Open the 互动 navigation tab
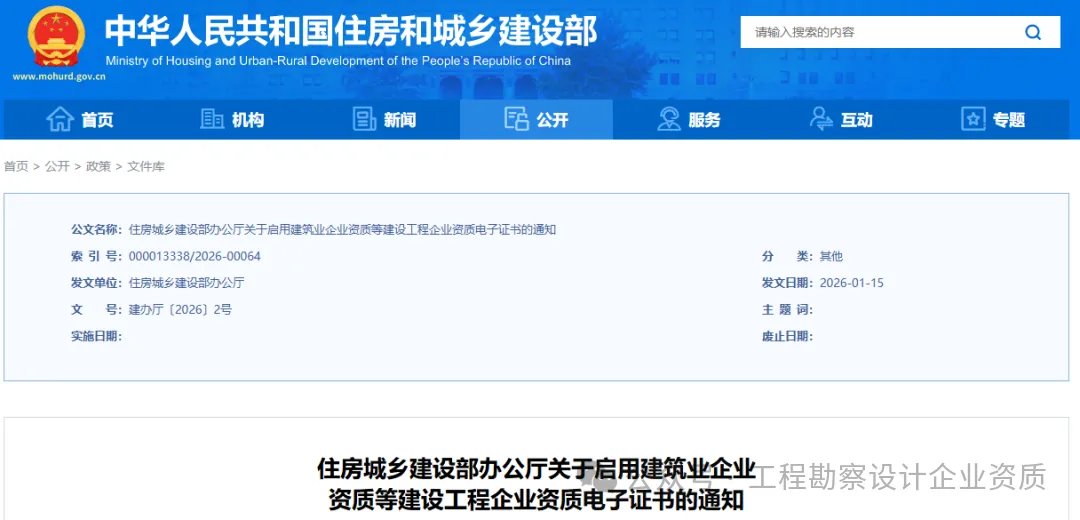This screenshot has width=1080, height=520. (841, 120)
